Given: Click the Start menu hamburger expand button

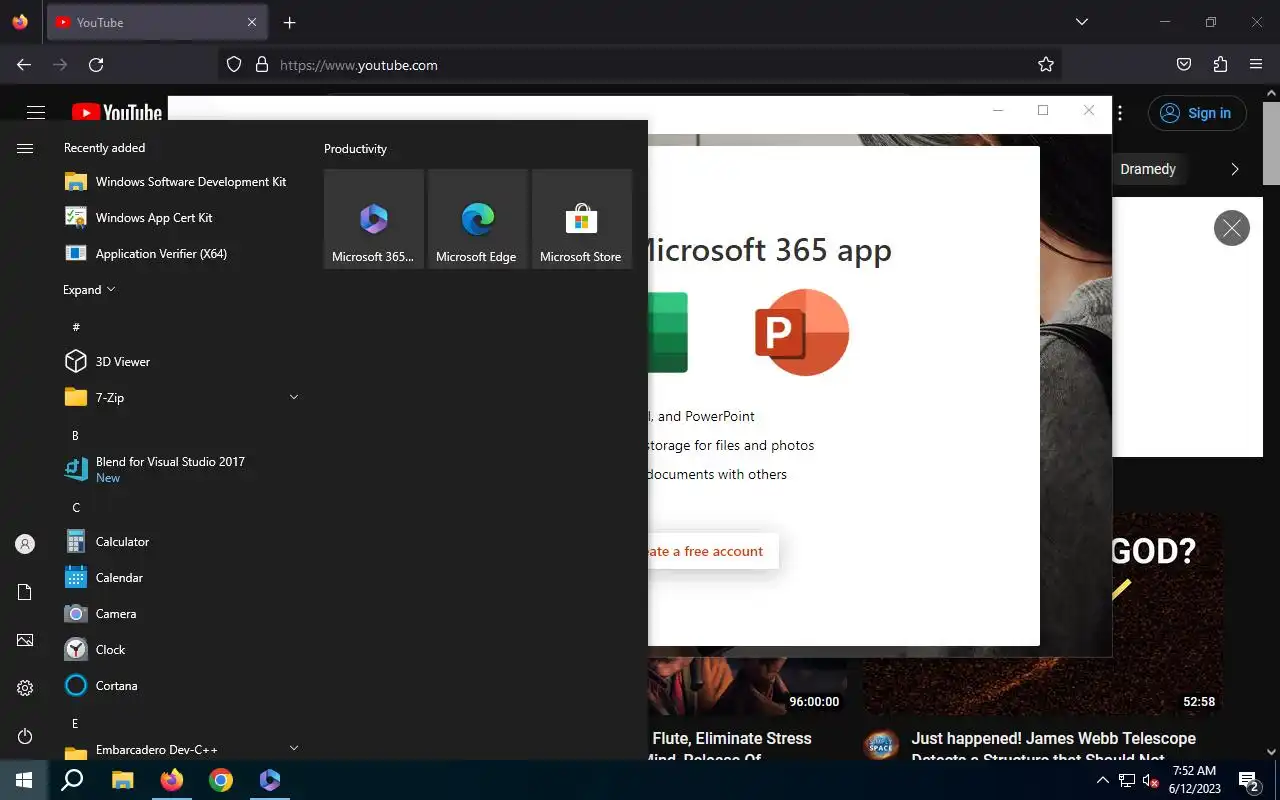Looking at the screenshot, I should tap(25, 148).
